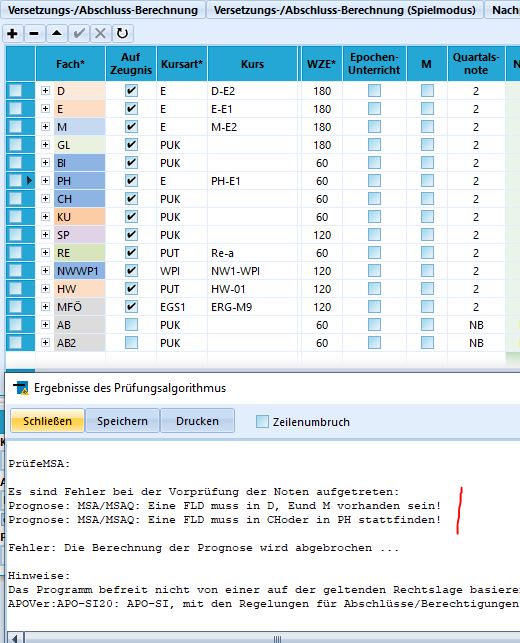Viewport: 520px width, 643px height.
Task: Expand the RE subject row
Action: tap(46, 253)
